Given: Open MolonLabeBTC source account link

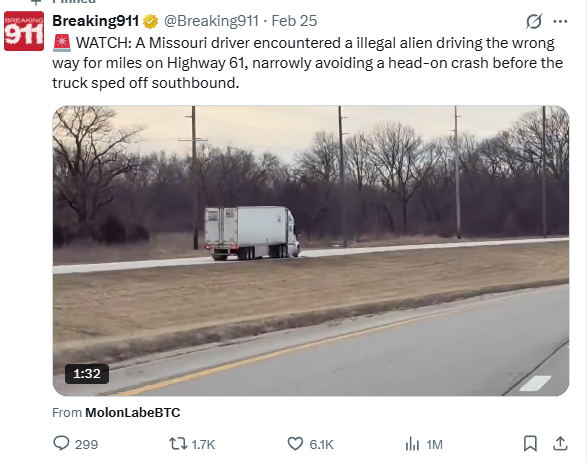Looking at the screenshot, I should point(133,413).
